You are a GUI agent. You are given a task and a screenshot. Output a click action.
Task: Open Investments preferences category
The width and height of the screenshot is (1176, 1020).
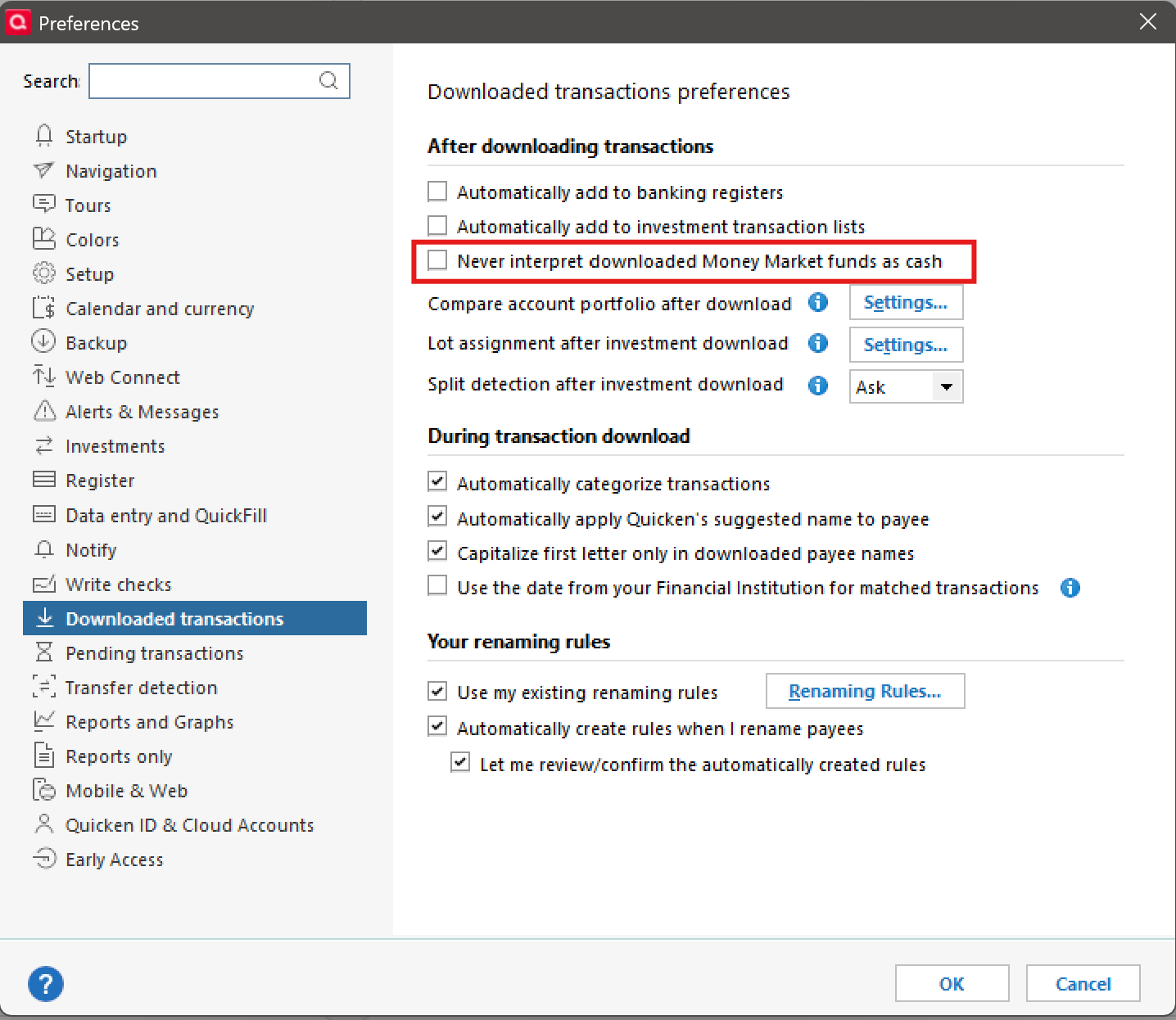tap(195, 445)
